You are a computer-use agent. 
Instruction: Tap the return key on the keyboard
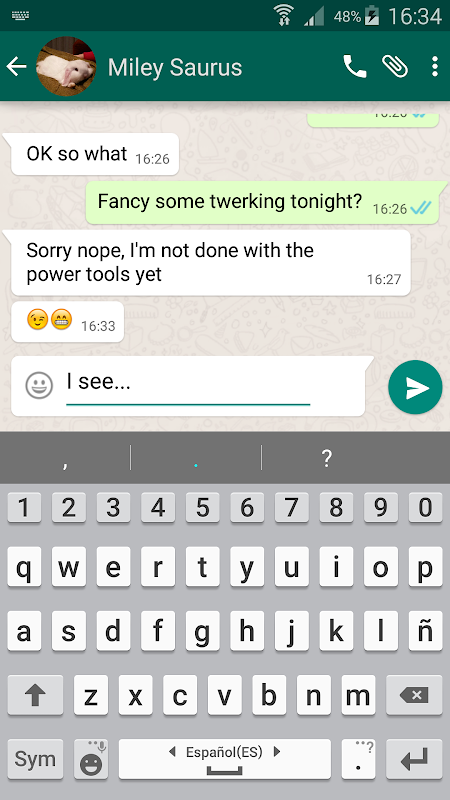pyautogui.click(x=414, y=759)
